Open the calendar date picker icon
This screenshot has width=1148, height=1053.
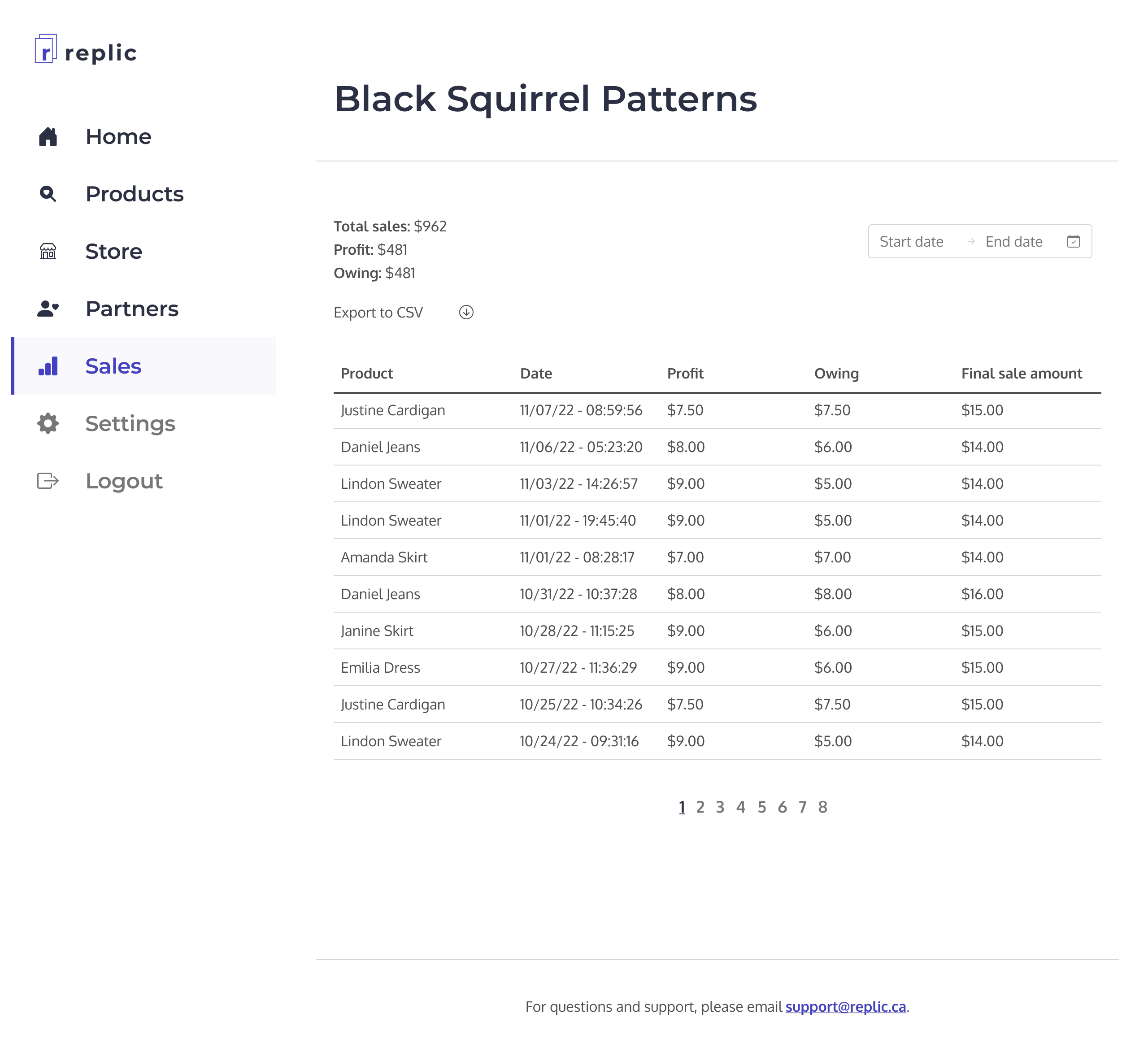tap(1073, 242)
